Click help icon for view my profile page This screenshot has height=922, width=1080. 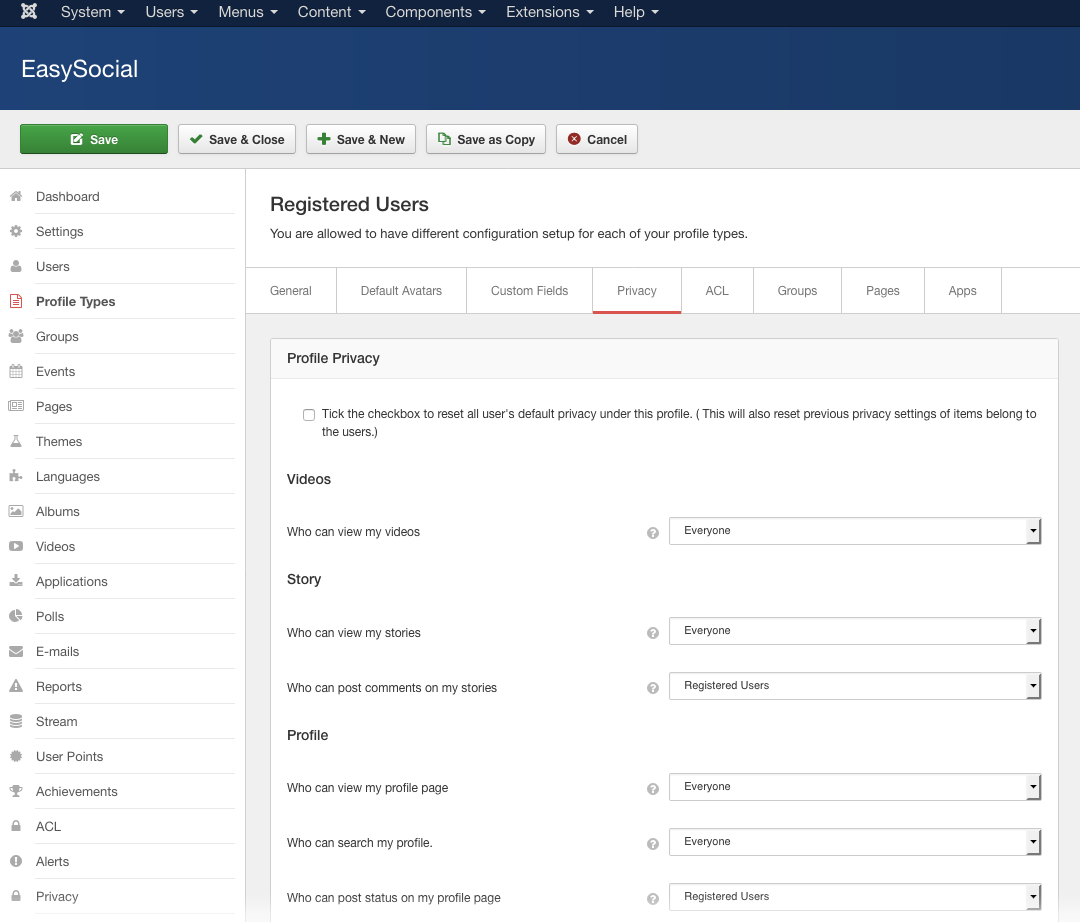[653, 789]
